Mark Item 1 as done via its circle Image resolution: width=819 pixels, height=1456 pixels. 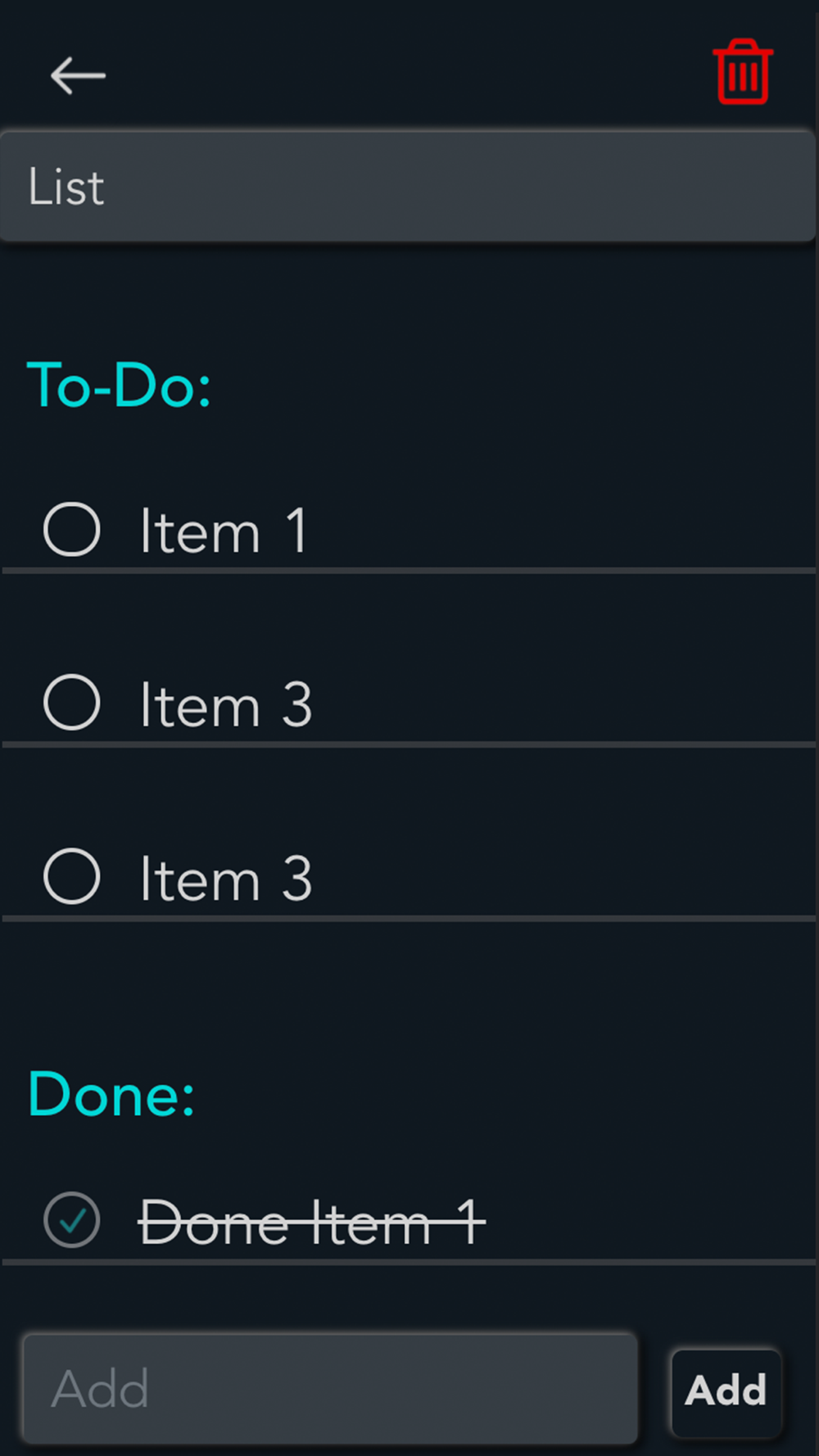coord(72,529)
